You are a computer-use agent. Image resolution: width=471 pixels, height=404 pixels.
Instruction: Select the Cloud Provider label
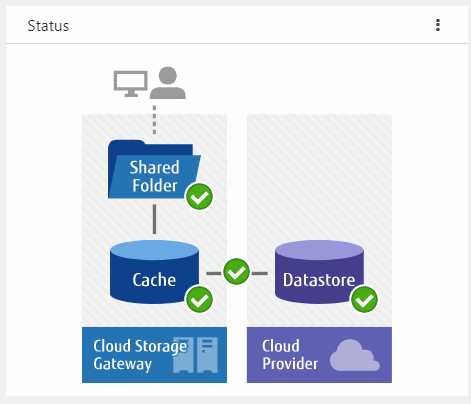tap(290, 355)
